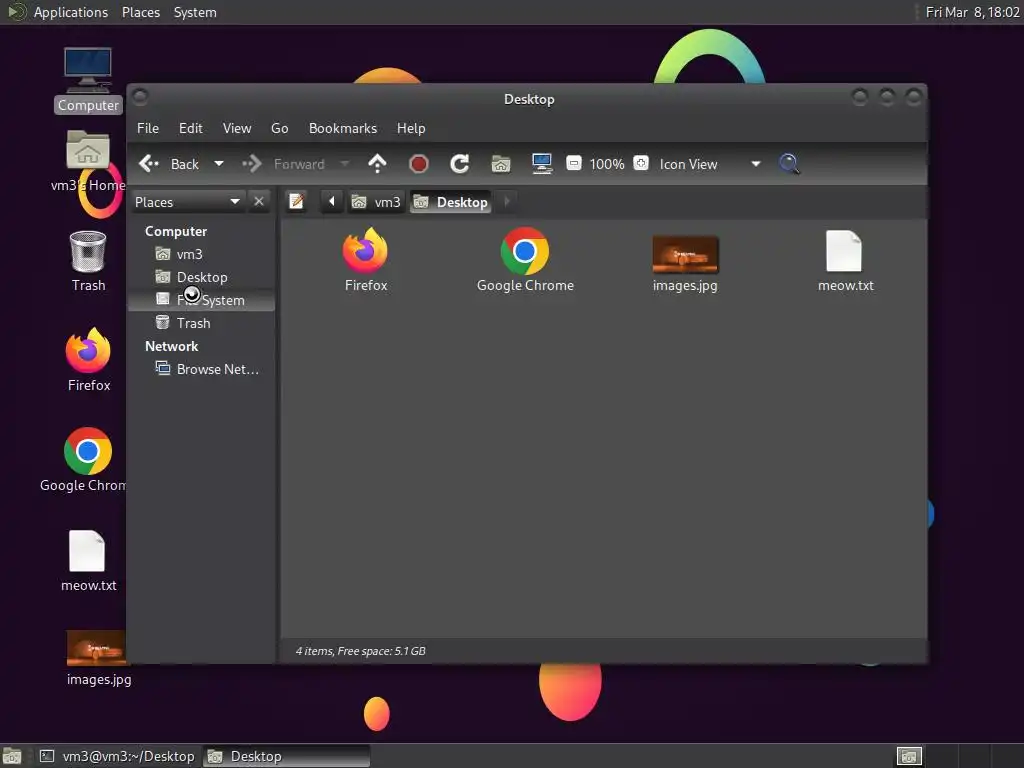The height and width of the screenshot is (768, 1024).
Task: Go to parent folder using Up arrow
Action: point(377,164)
